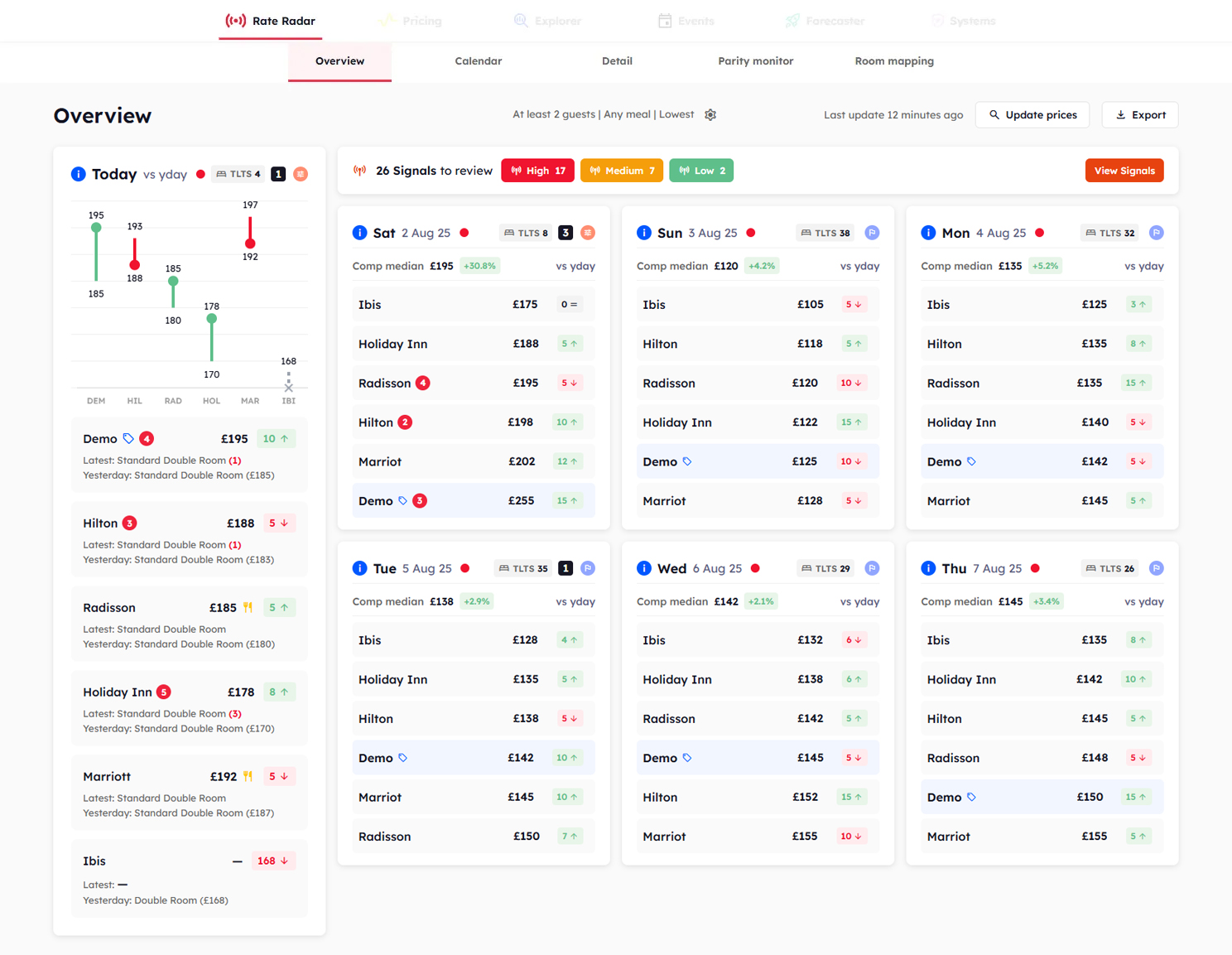Click the black badge 3 on Sat card header
The image size is (1232, 955).
point(565,233)
